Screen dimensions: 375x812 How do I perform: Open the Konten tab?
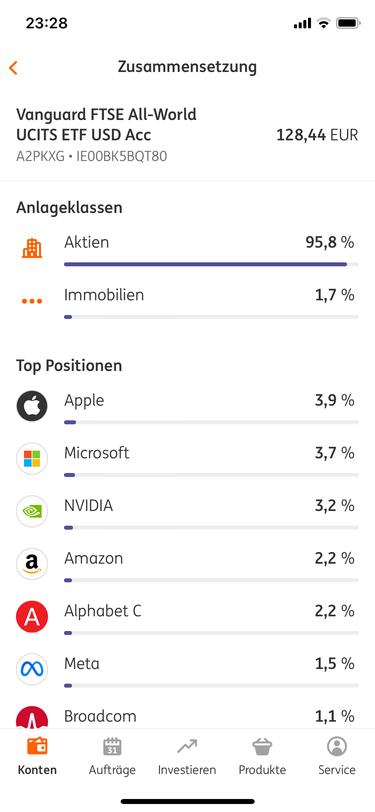[x=37, y=757]
